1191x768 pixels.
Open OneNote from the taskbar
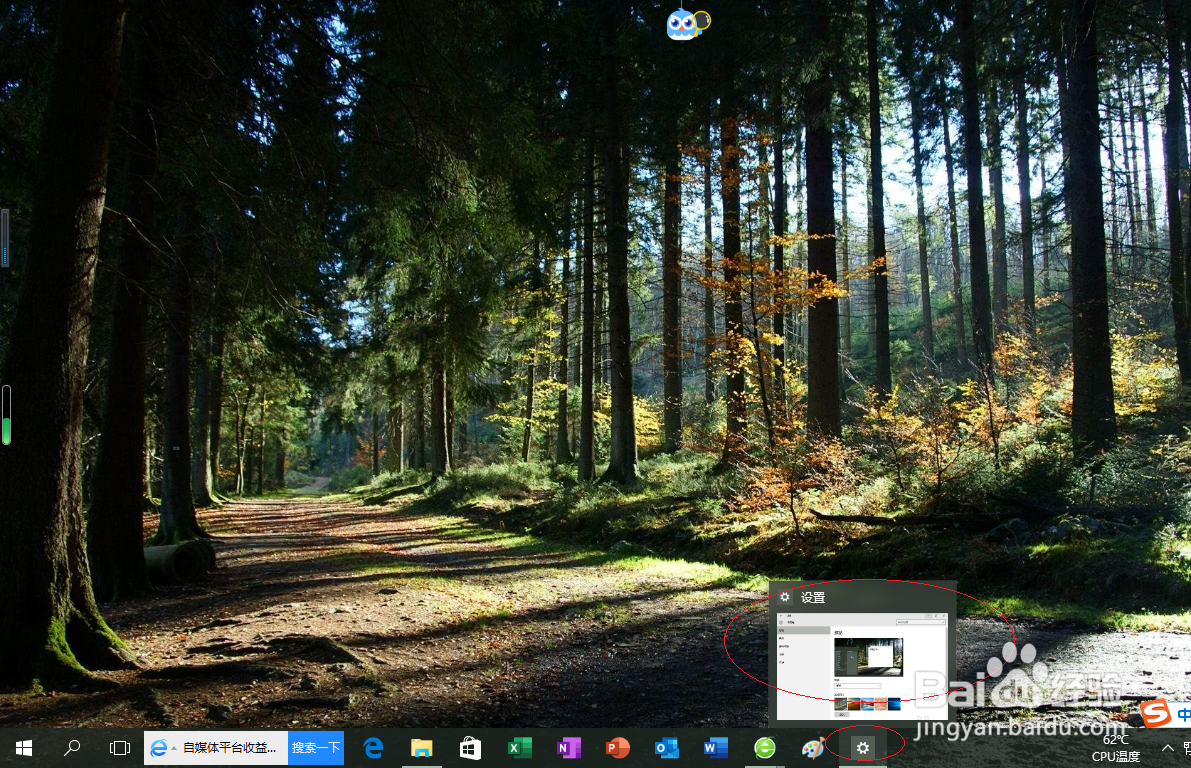(568, 747)
